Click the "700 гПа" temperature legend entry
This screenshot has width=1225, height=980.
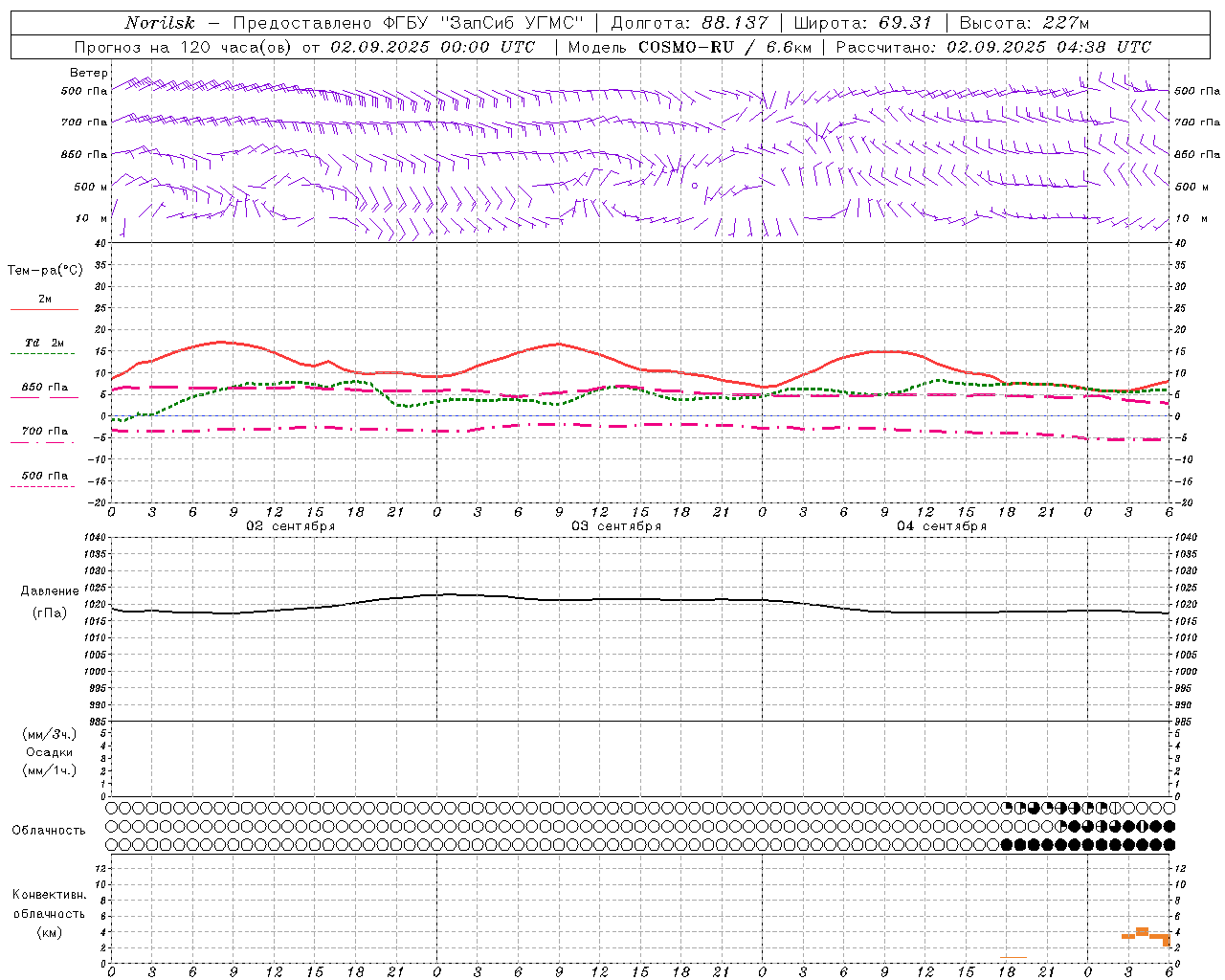(x=45, y=432)
